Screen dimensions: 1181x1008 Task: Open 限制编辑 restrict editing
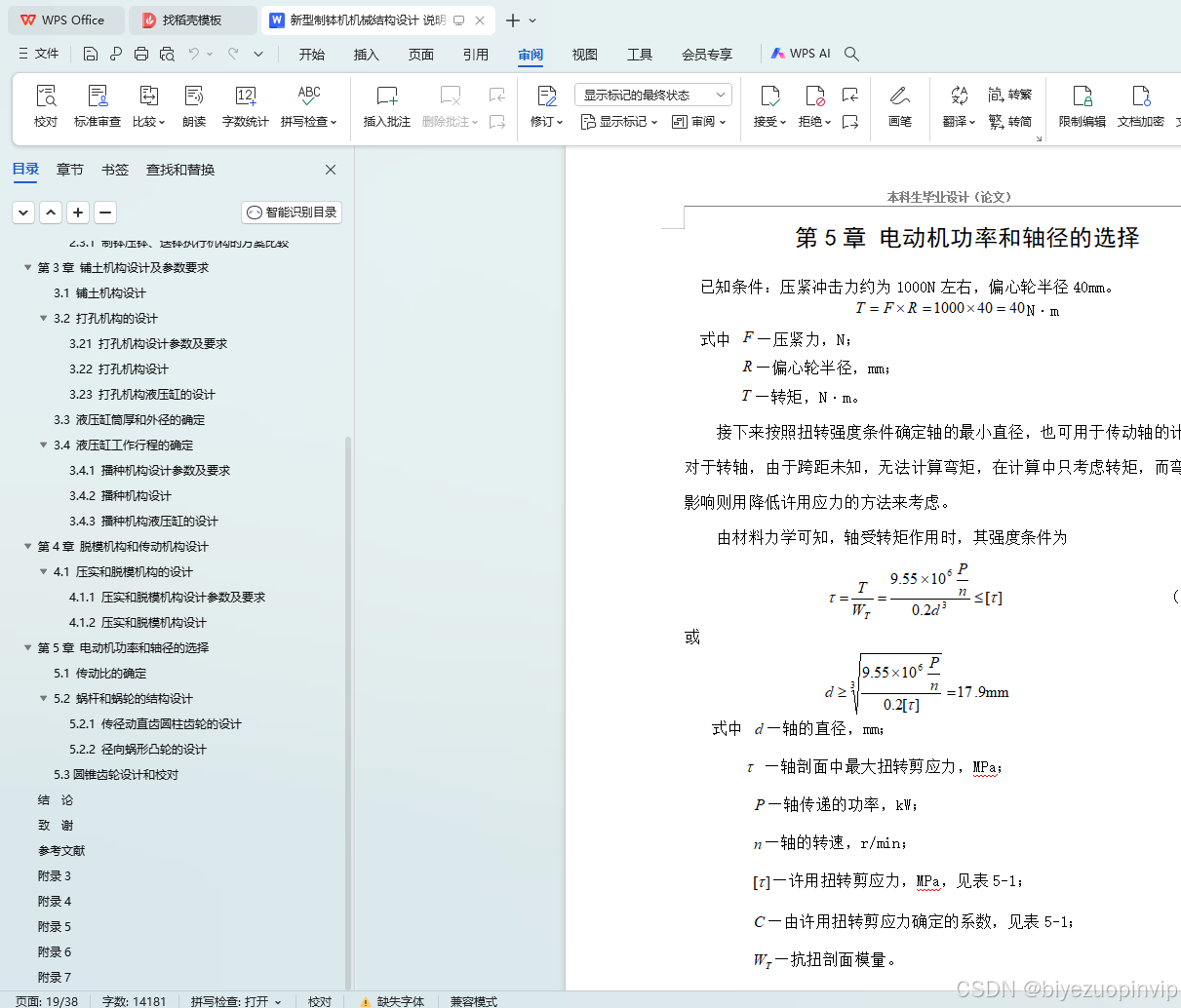pyautogui.click(x=1083, y=105)
